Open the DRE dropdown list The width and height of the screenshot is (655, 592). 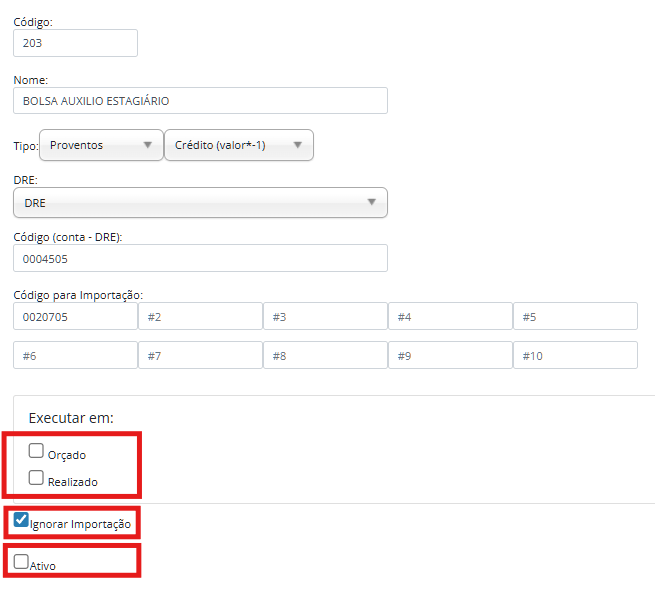click(x=200, y=203)
